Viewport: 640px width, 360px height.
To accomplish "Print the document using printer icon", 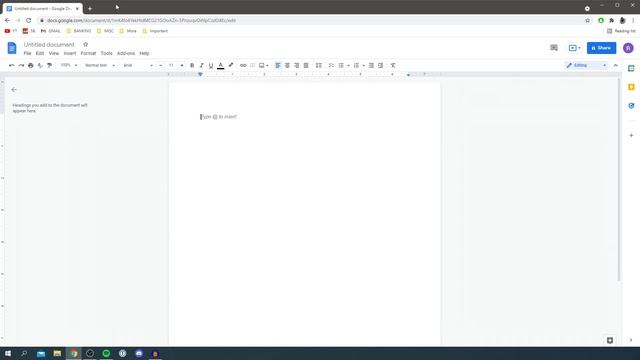I will point(31,65).
